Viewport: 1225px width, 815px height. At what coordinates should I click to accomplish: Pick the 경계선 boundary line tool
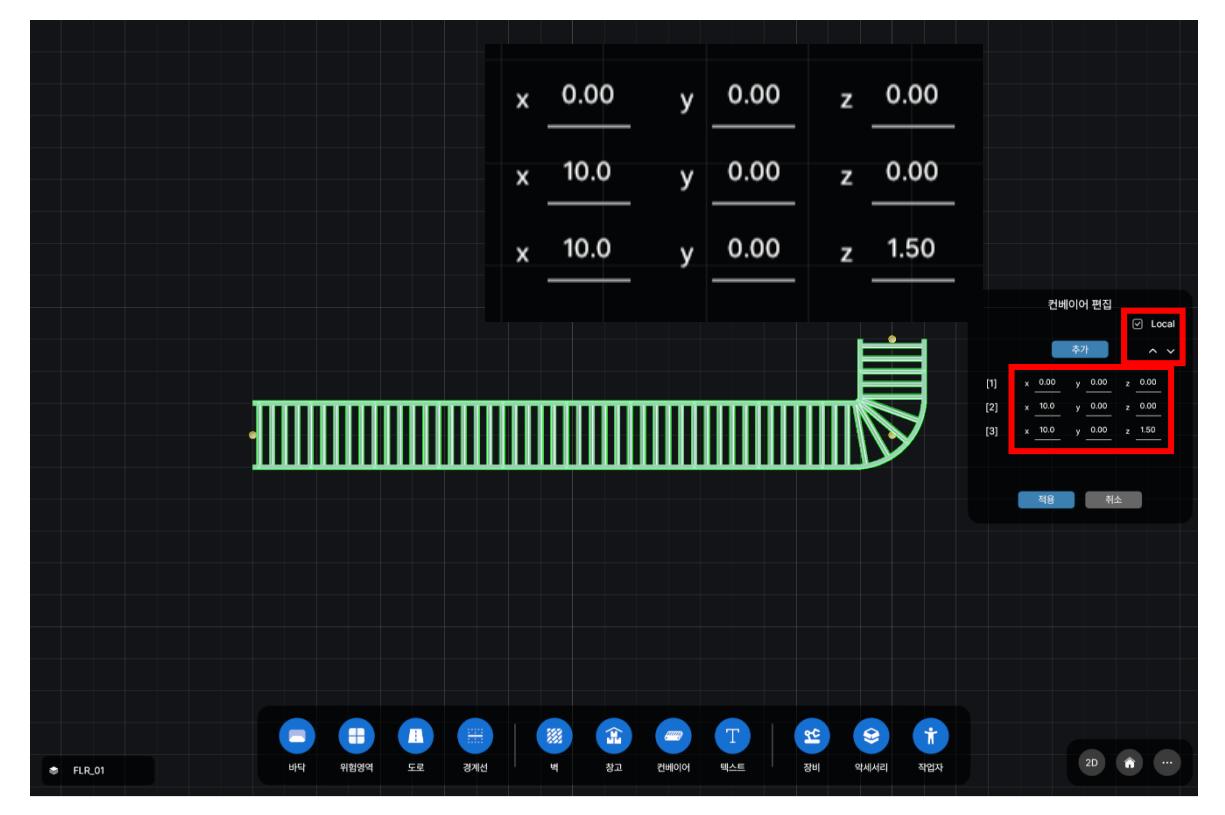click(474, 737)
